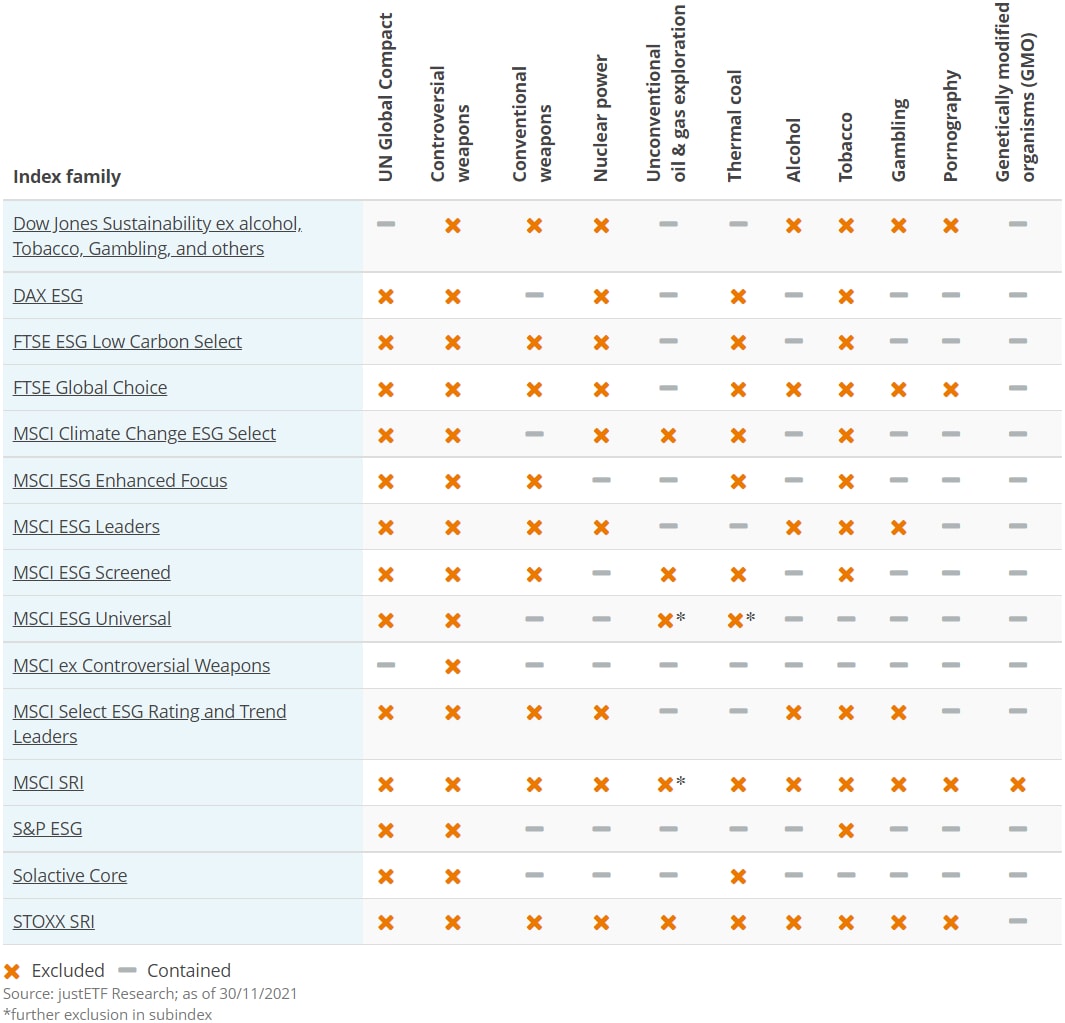Open the STOXX SRI index link
The image size is (1065, 1023).
(54, 922)
